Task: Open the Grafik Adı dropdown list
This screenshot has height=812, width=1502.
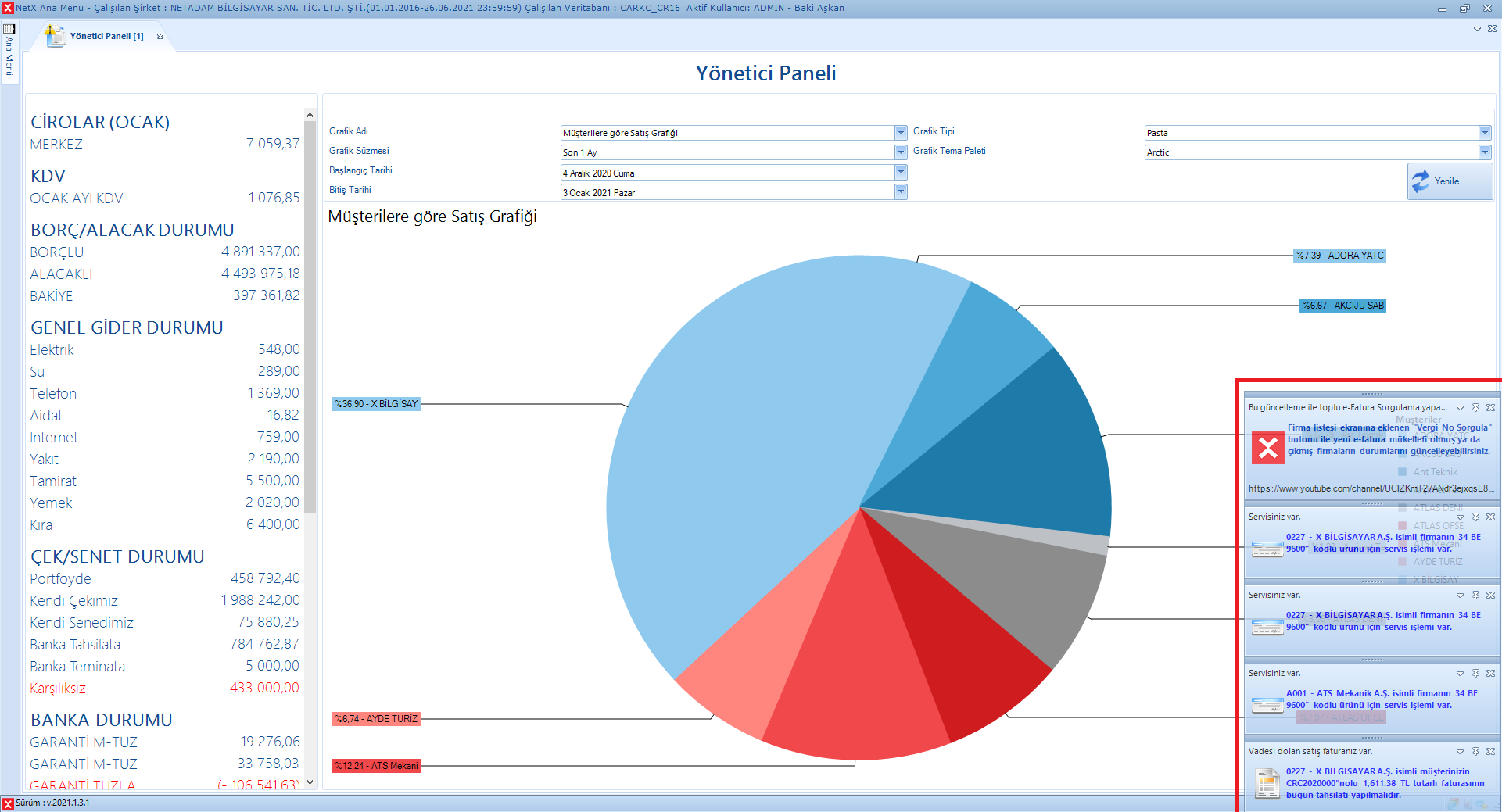Action: (901, 133)
